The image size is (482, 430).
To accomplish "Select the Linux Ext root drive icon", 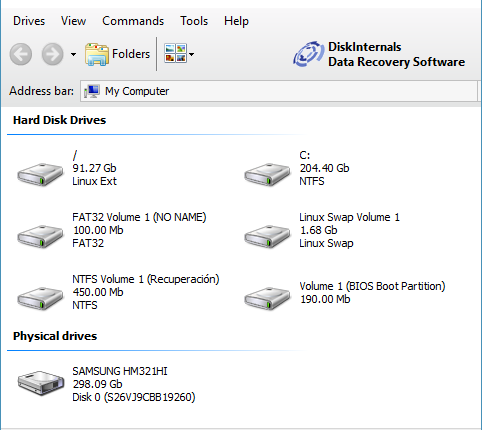I will (x=40, y=174).
